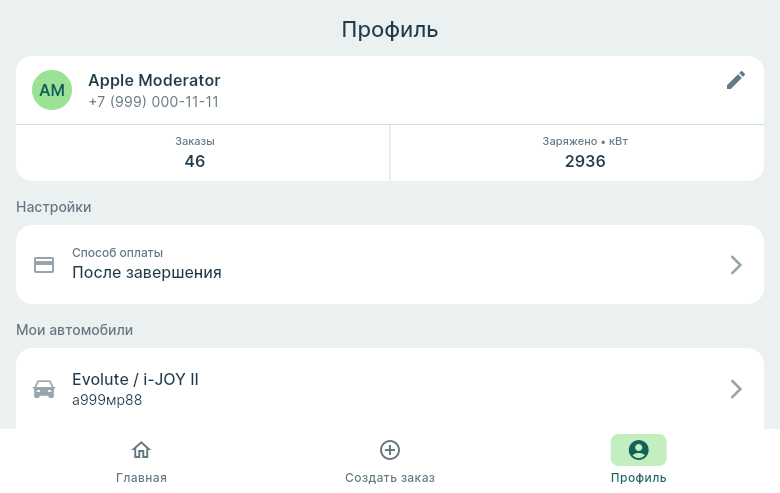Select После завершения payment option
The image size is (780, 493).
click(147, 272)
